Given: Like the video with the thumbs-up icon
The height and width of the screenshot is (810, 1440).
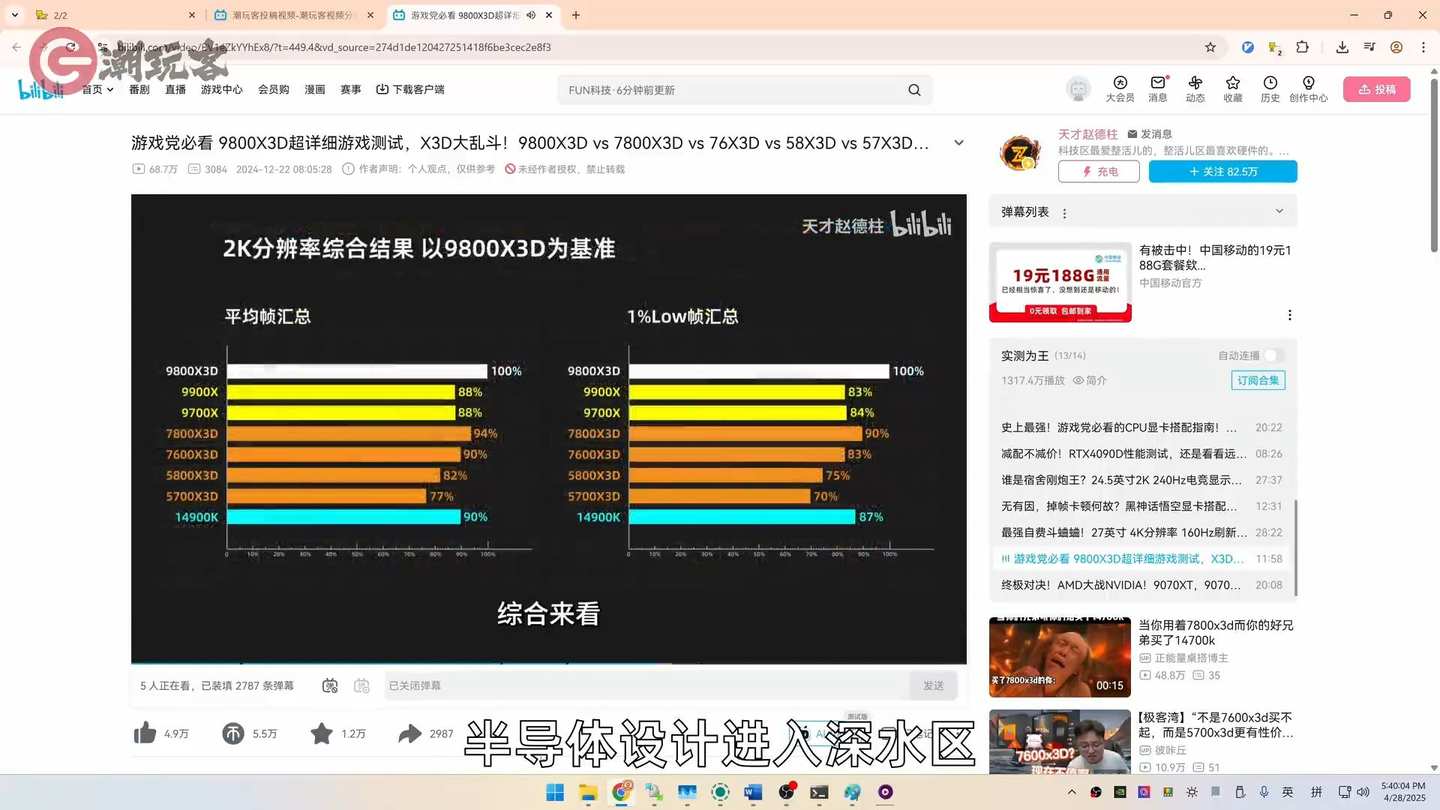Looking at the screenshot, I should (x=144, y=733).
